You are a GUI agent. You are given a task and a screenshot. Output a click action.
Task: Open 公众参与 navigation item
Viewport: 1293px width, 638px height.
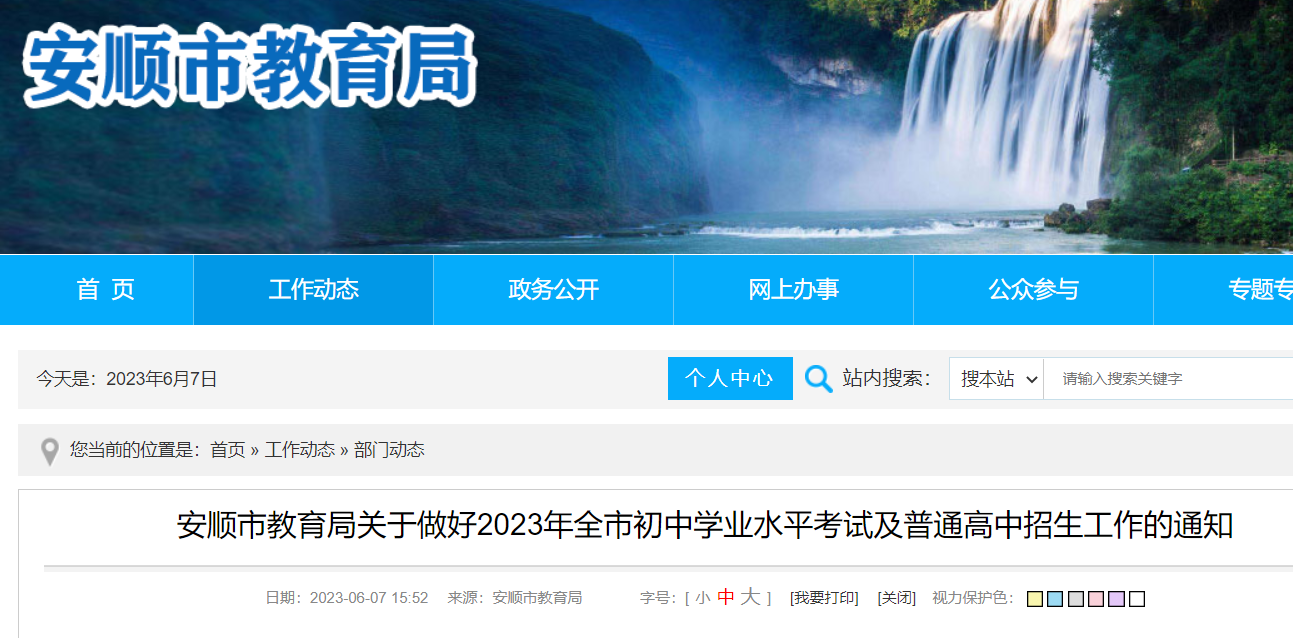pyautogui.click(x=1033, y=290)
